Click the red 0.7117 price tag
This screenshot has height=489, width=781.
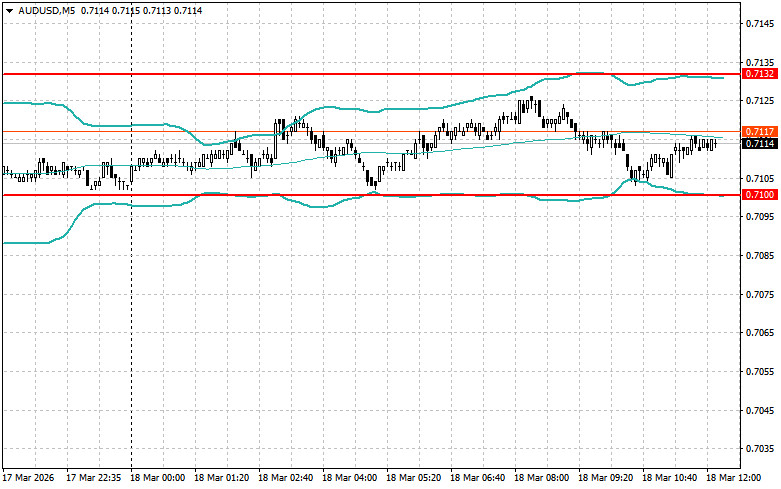pos(759,132)
